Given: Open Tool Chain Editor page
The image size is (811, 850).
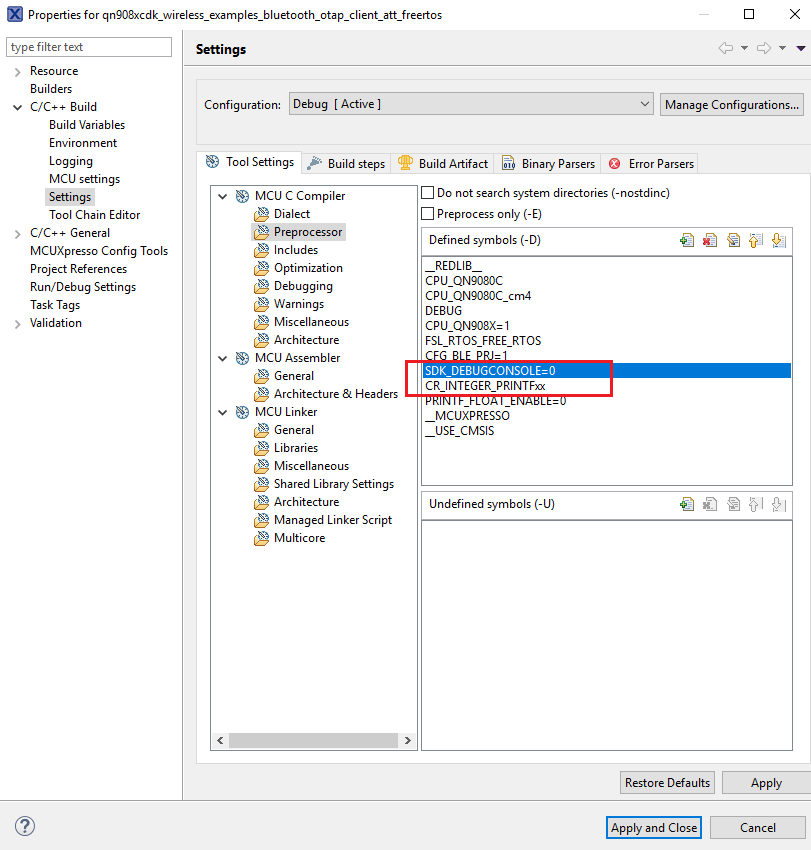Looking at the screenshot, I should (94, 215).
